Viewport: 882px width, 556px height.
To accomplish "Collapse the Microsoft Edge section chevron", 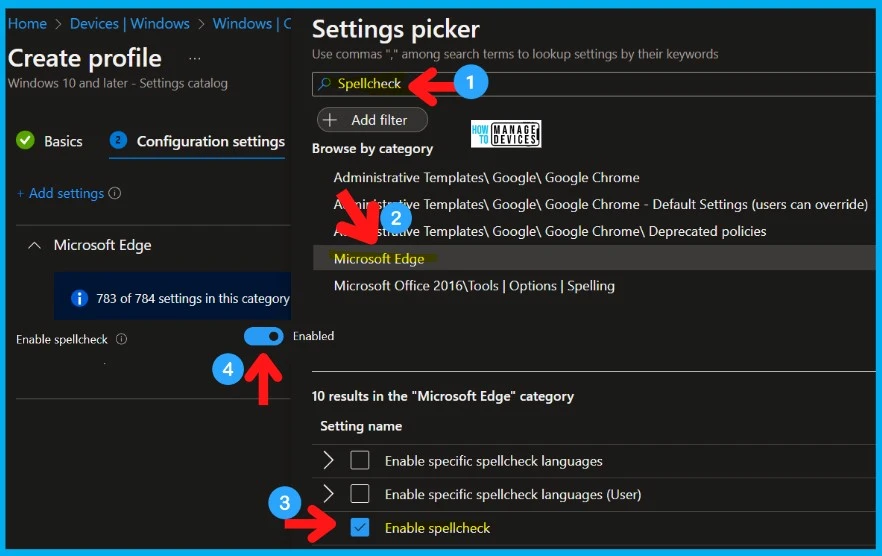I will point(34,245).
